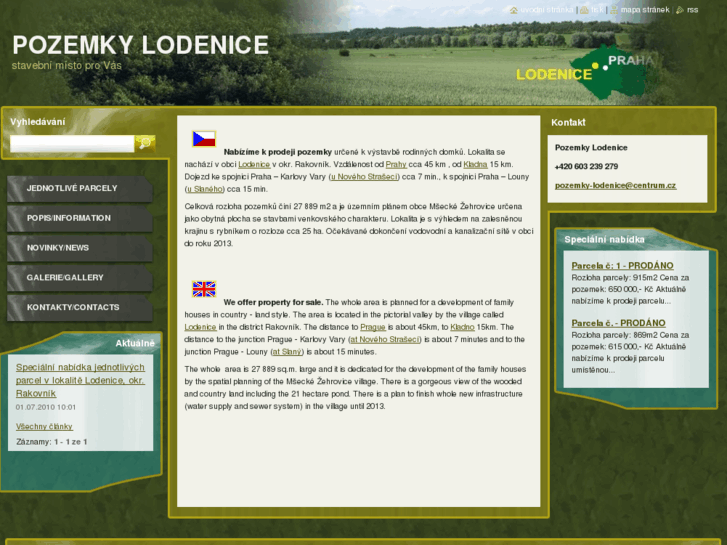
Task: Open the Všechny články link
Action: click(44, 427)
